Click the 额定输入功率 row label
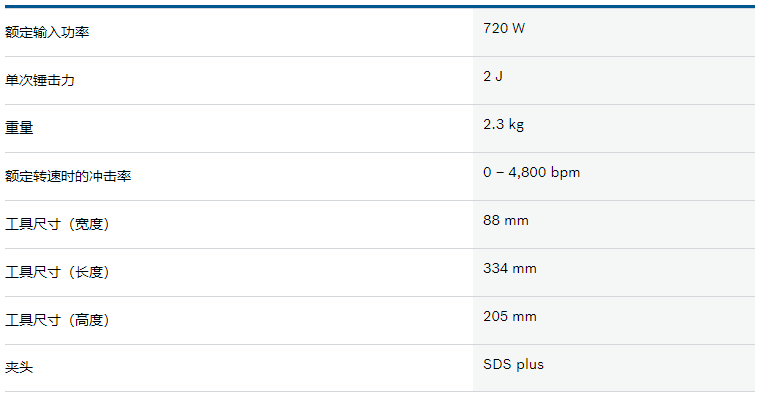 click(47, 32)
